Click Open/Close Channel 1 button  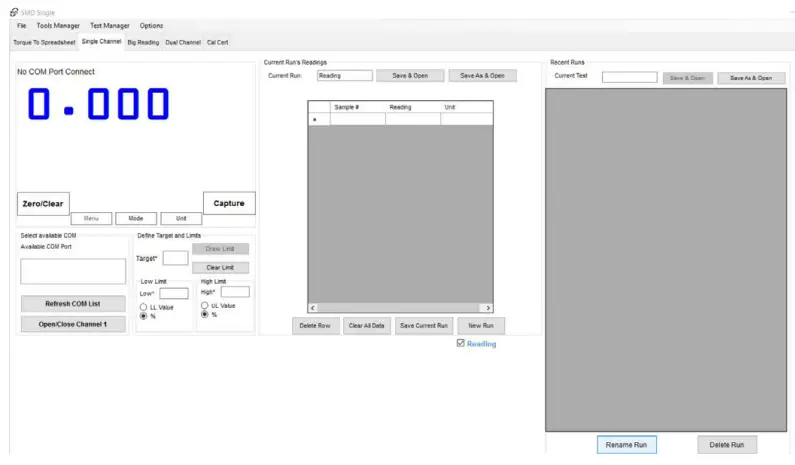pos(73,324)
